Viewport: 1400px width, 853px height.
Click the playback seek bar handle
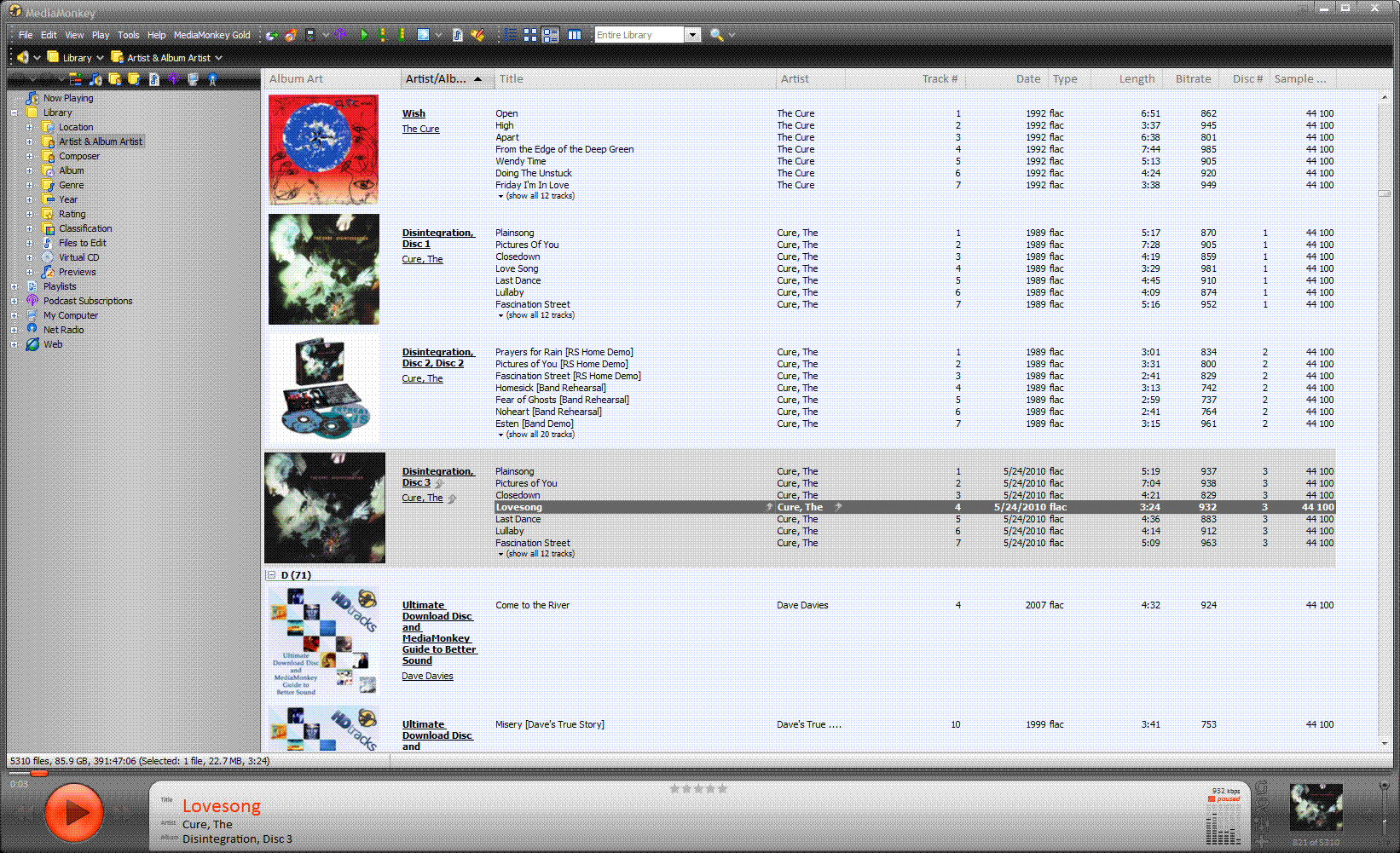[39, 773]
